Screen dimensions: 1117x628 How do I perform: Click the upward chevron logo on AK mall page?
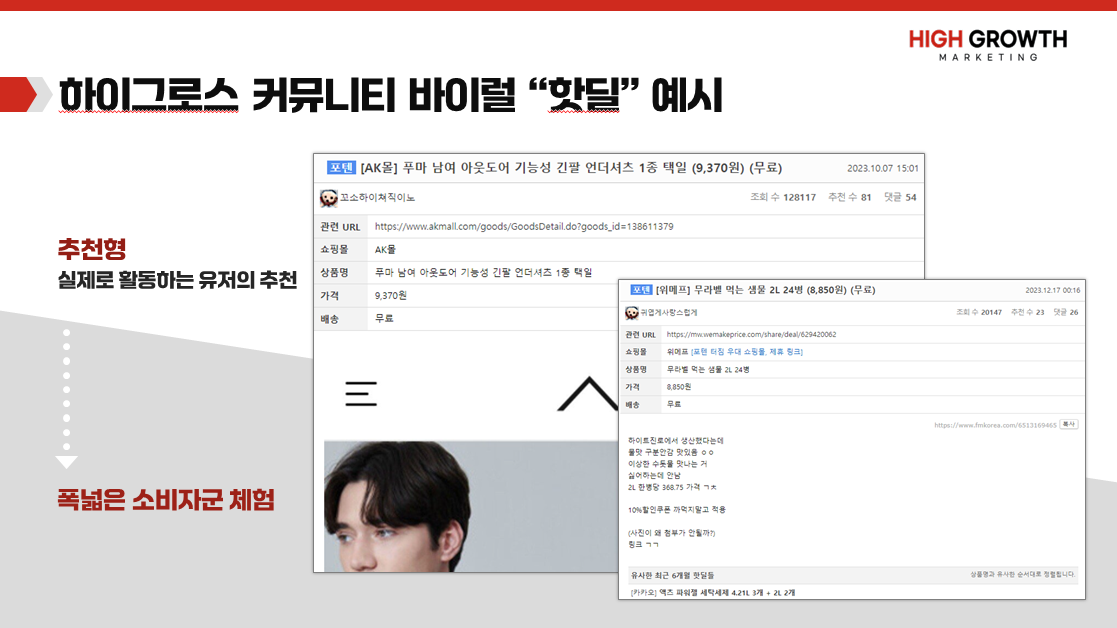coord(588,393)
